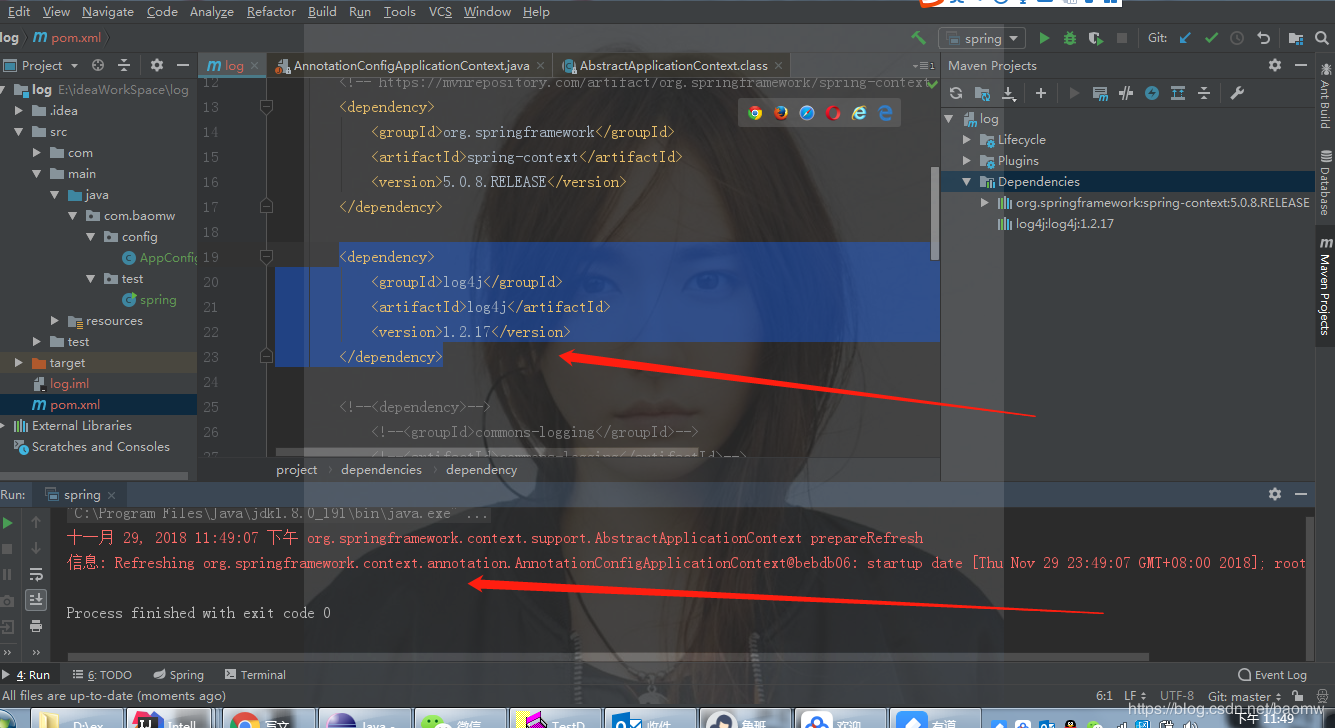Screen dimensions: 1335x728
Task: Click the green hammer Build Project icon
Action: (x=918, y=38)
